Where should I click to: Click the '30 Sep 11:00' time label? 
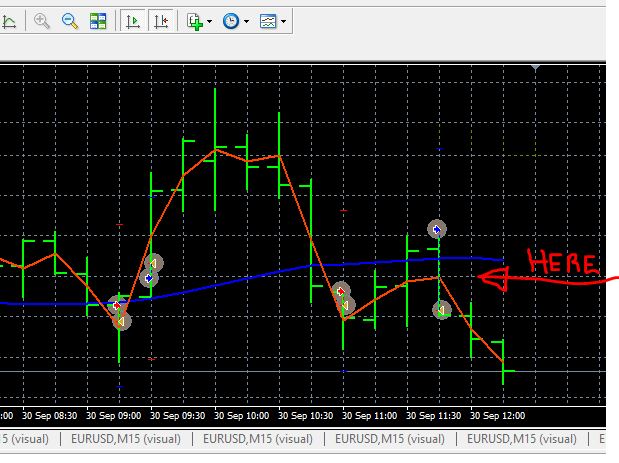[x=370, y=416]
